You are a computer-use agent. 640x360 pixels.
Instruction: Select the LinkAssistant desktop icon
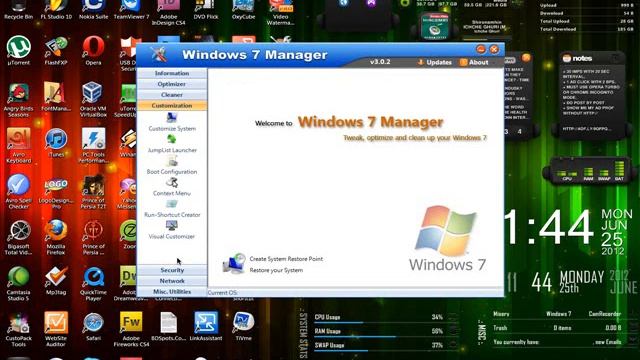(206, 327)
